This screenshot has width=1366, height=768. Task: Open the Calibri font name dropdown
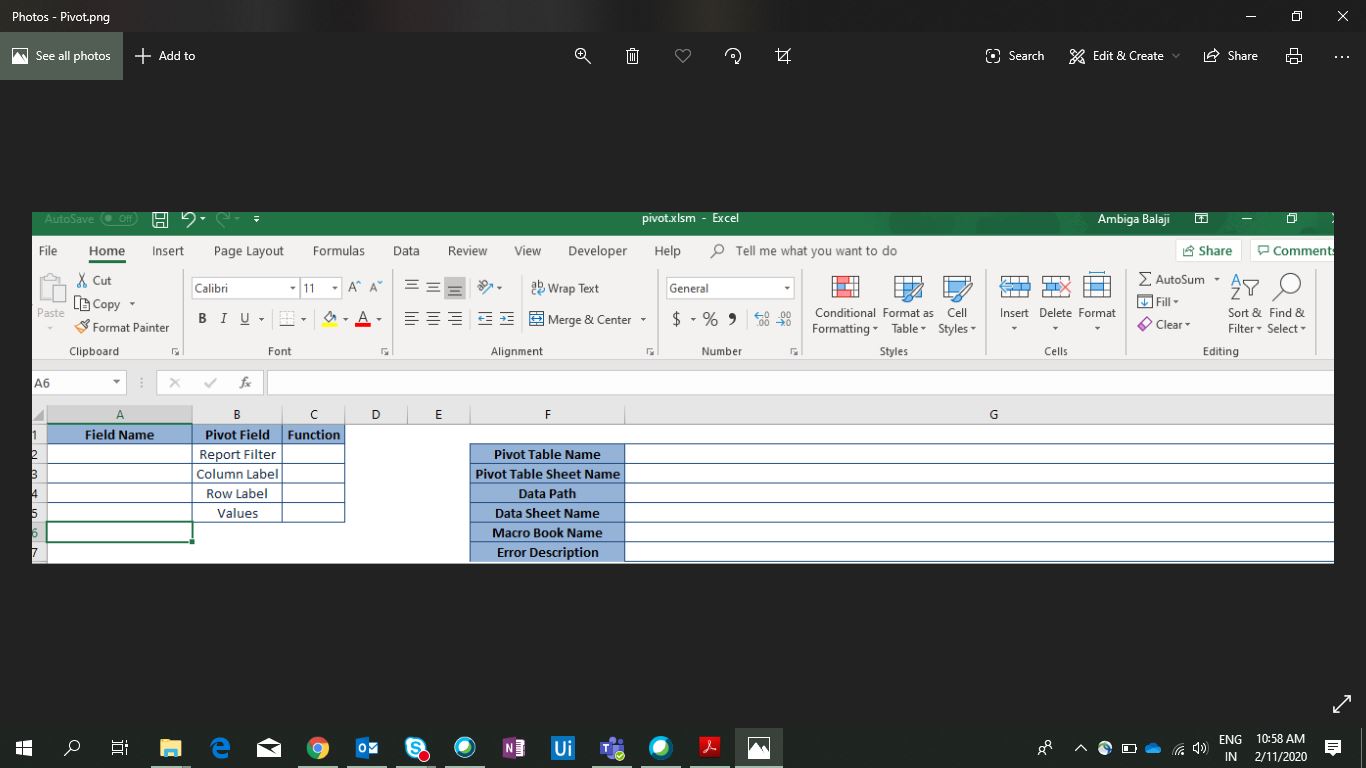click(x=292, y=288)
